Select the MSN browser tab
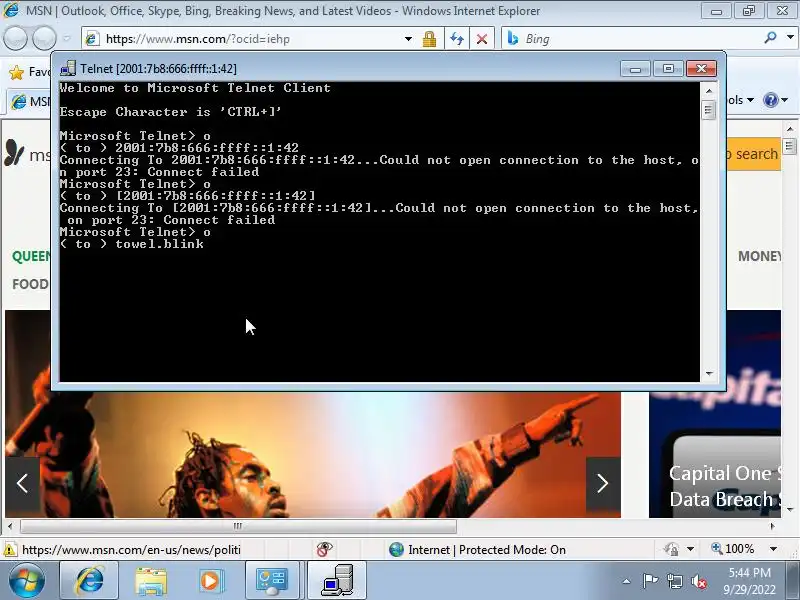 [x=30, y=102]
